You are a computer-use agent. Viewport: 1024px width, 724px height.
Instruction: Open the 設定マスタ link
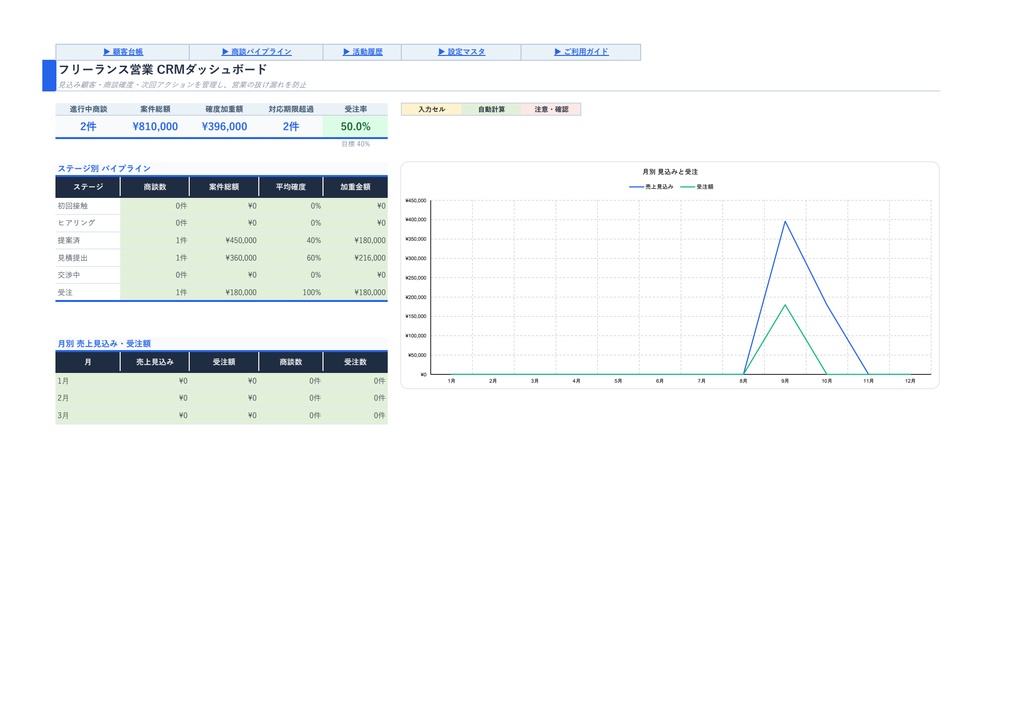click(x=461, y=52)
